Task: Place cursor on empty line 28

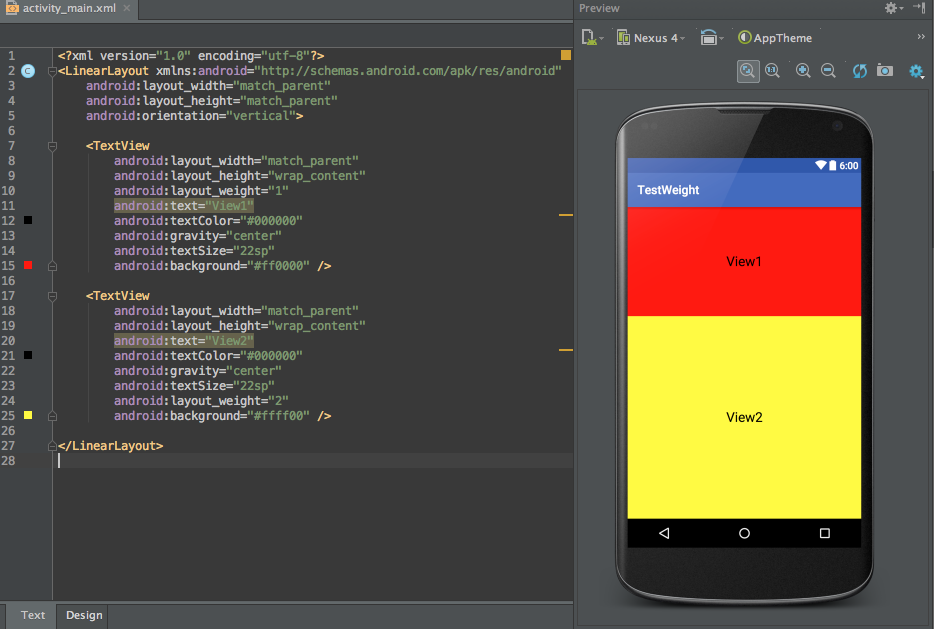Action: coord(315,460)
